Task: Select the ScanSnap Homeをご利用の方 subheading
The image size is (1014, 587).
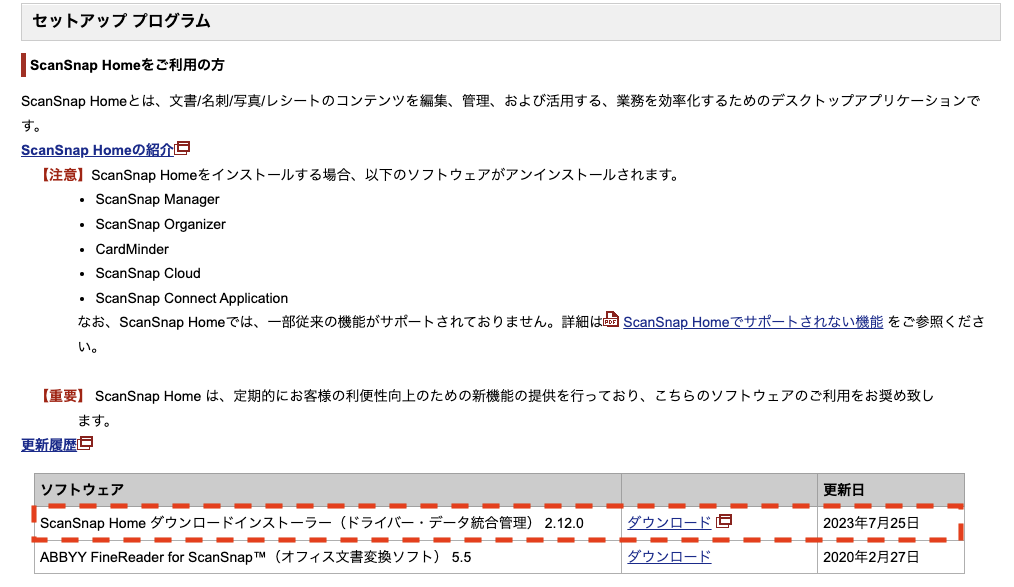Action: tap(127, 65)
